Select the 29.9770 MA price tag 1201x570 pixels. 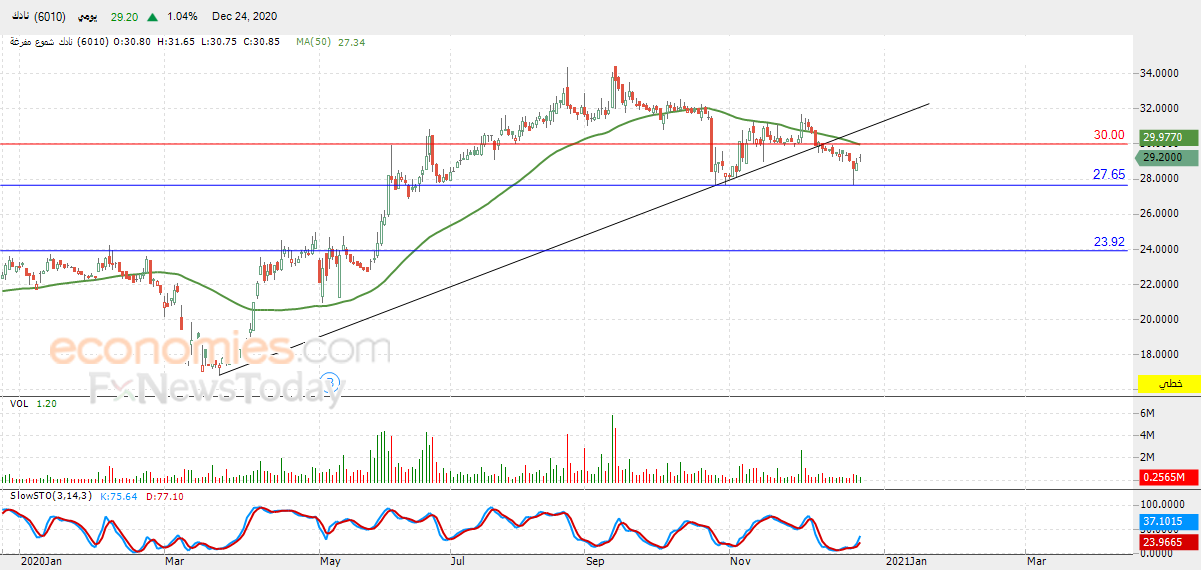[x=1165, y=138]
